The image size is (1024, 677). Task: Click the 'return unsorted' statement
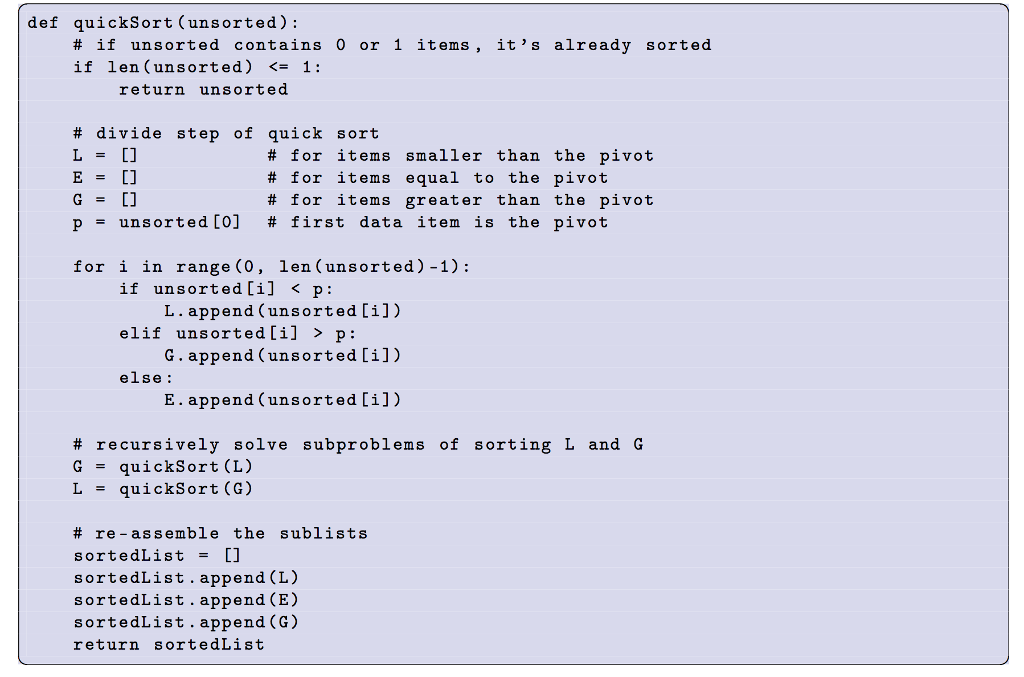pos(203,89)
